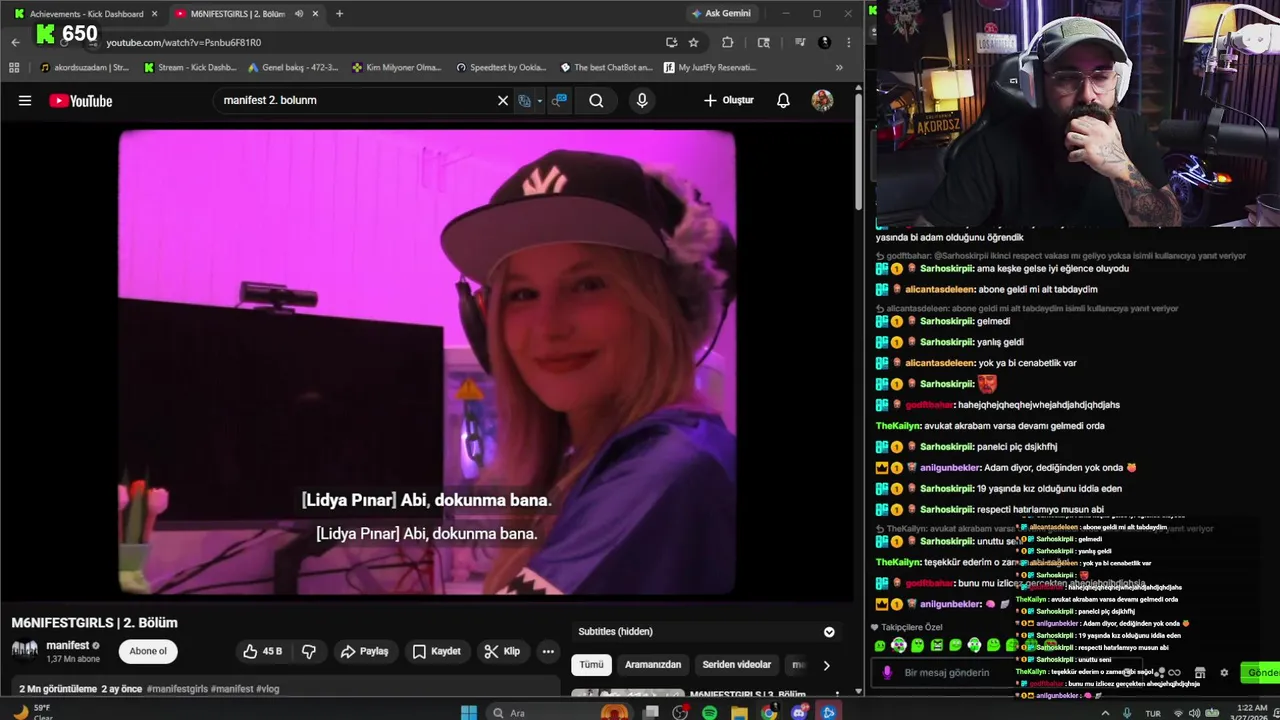
Task: Open The best ChatBot bookmark
Action: [606, 68]
